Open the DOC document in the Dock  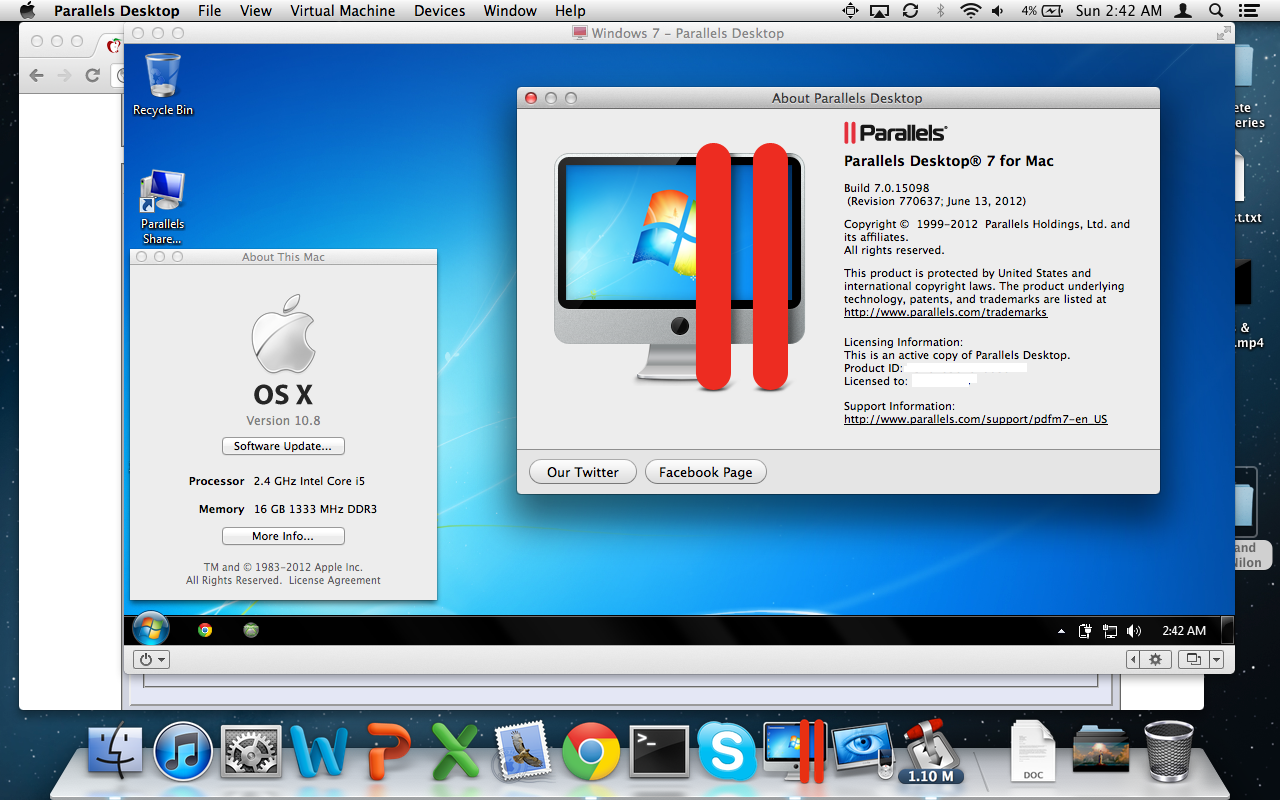click(1033, 751)
